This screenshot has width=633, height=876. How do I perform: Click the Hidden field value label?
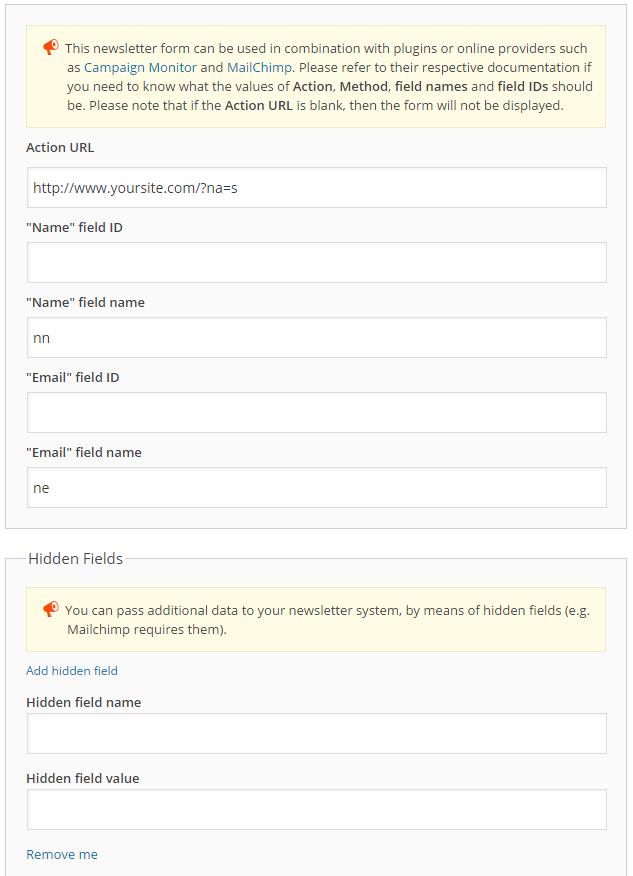pyautogui.click(x=83, y=778)
